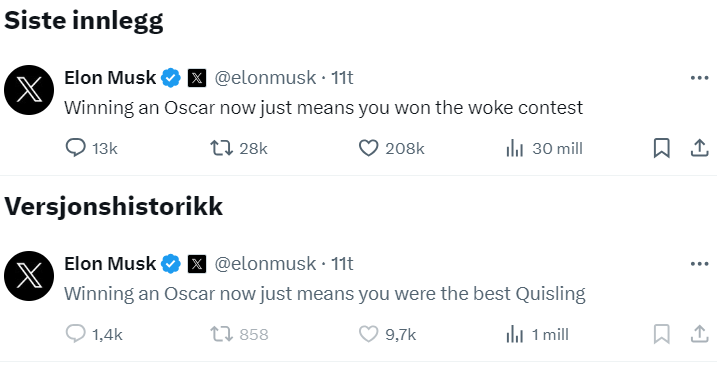Image resolution: width=717 pixels, height=367 pixels.
Task: Share the woke contest post
Action: click(x=699, y=148)
